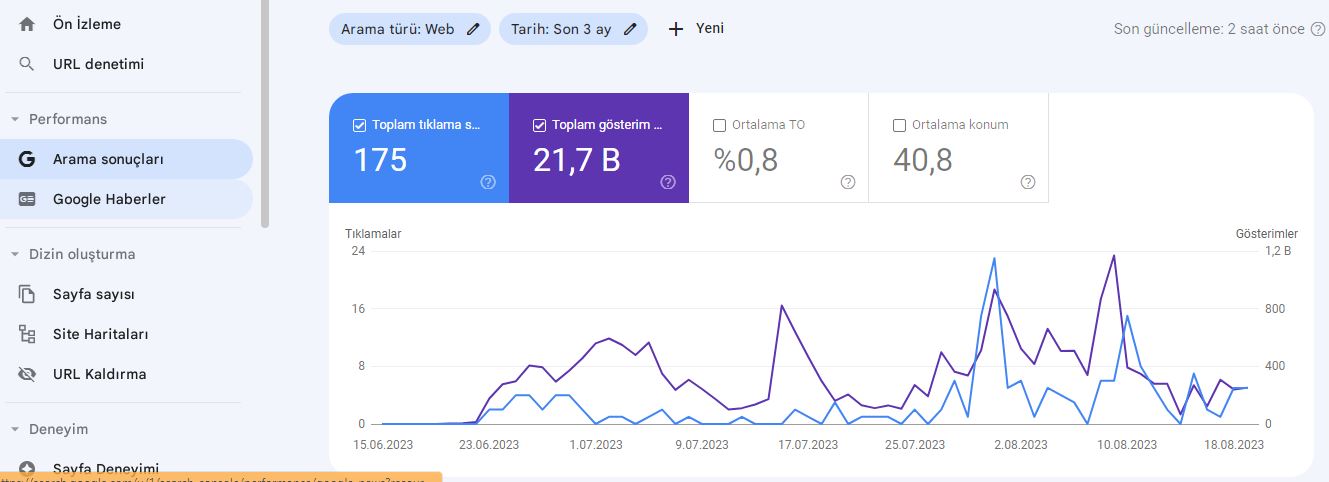The width and height of the screenshot is (1329, 482).
Task: Click the URL Kaldırma crossed-eye icon
Action: (x=27, y=374)
